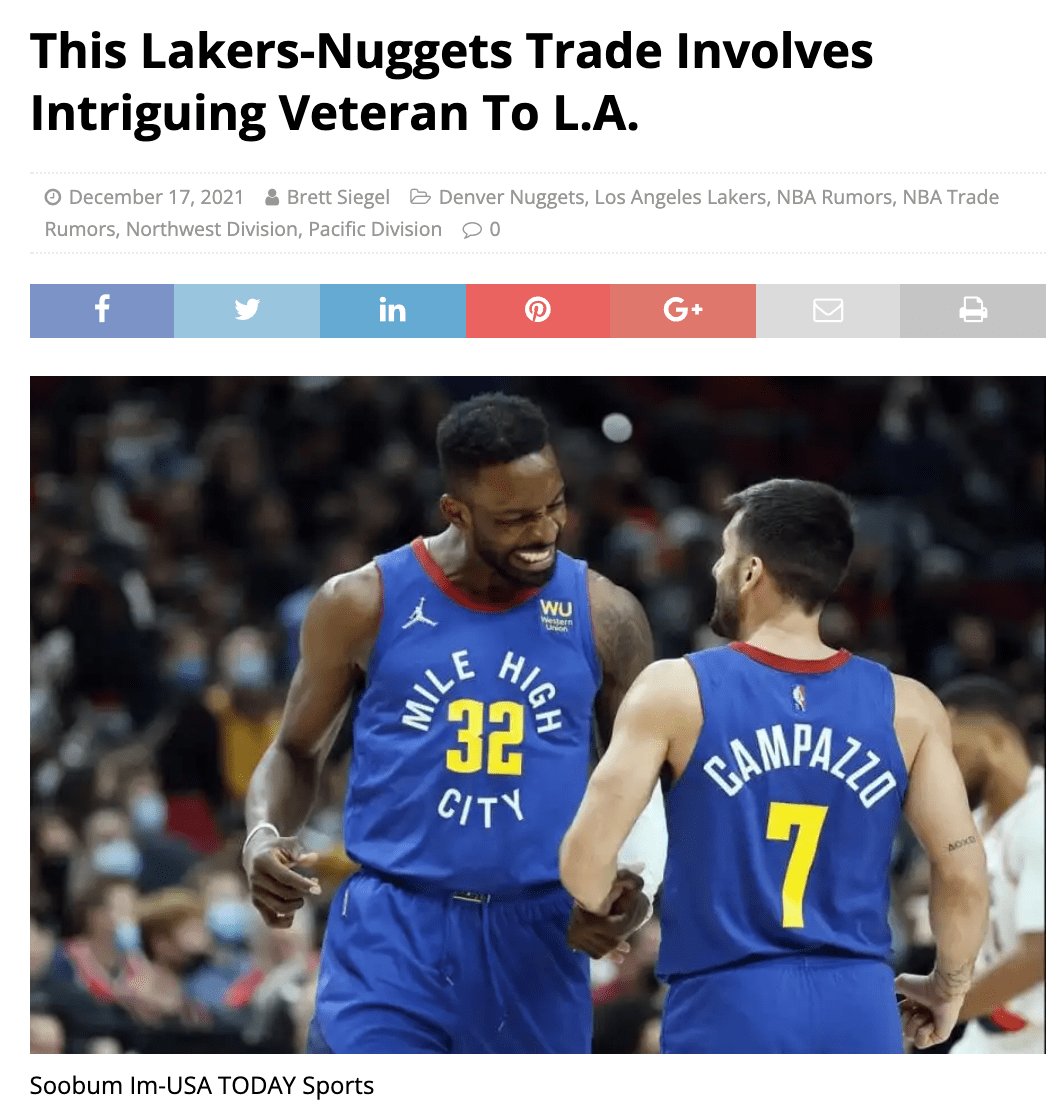The height and width of the screenshot is (1112, 1064).
Task: Click the Soobum Im-USA TODAY Sports caption
Action: tap(201, 1086)
